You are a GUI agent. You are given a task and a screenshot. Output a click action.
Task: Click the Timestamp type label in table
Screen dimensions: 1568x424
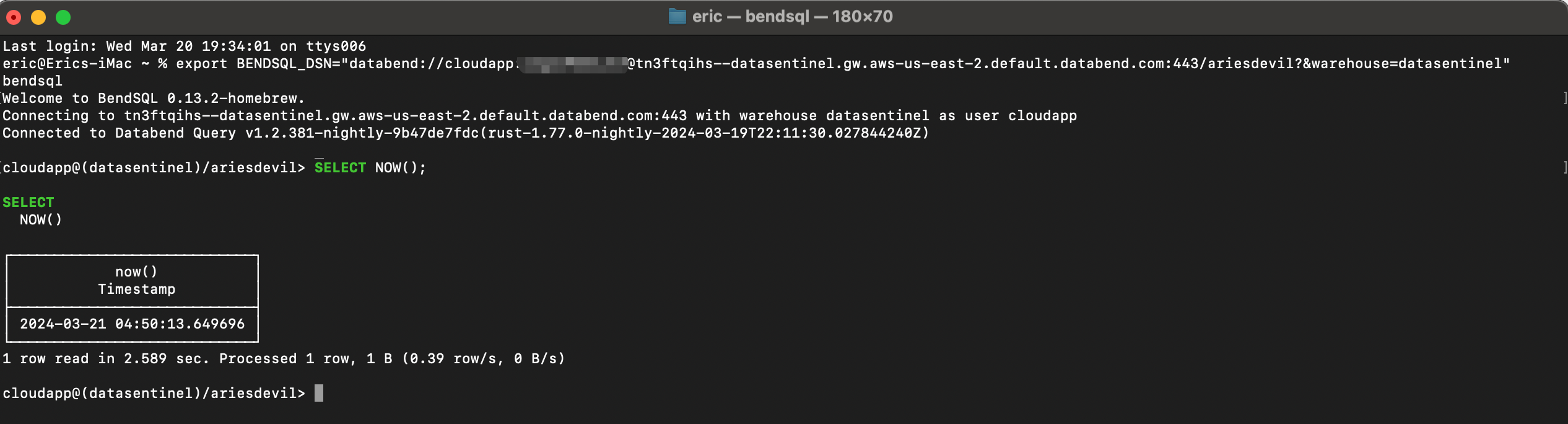(136, 289)
